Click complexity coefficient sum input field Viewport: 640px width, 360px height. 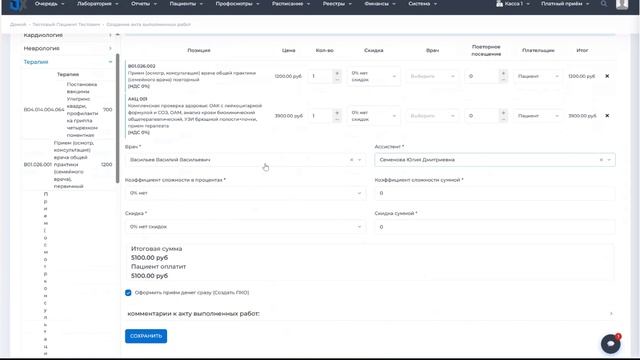click(495, 193)
